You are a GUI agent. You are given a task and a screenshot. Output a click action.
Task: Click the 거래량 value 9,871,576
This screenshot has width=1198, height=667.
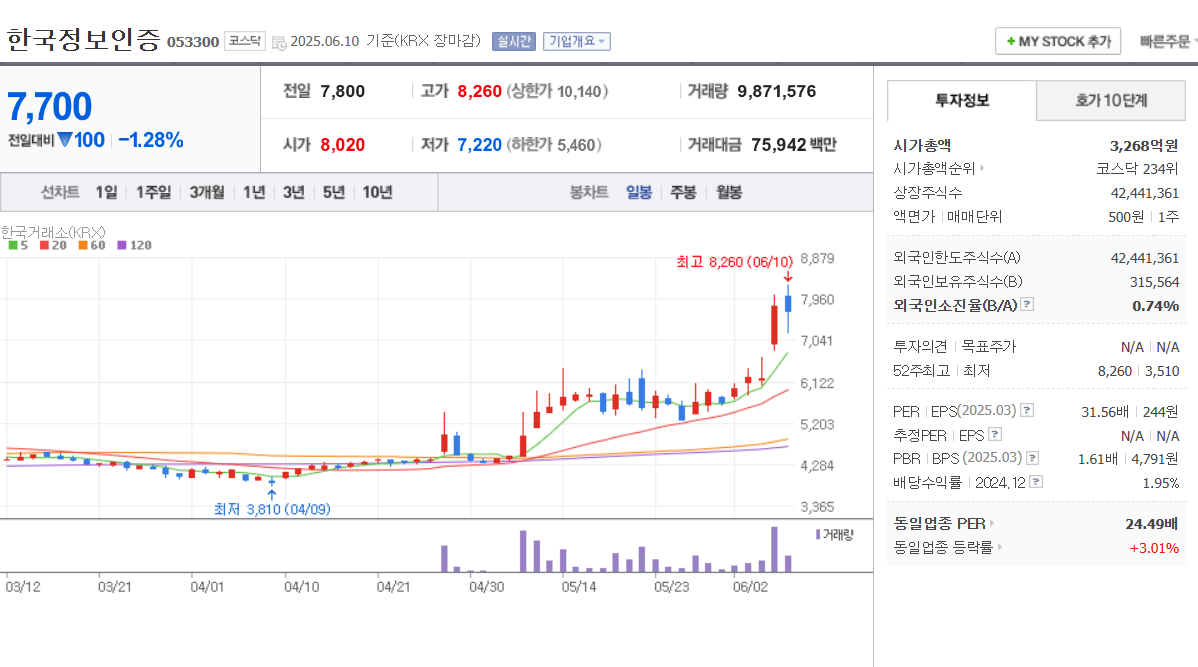(776, 92)
